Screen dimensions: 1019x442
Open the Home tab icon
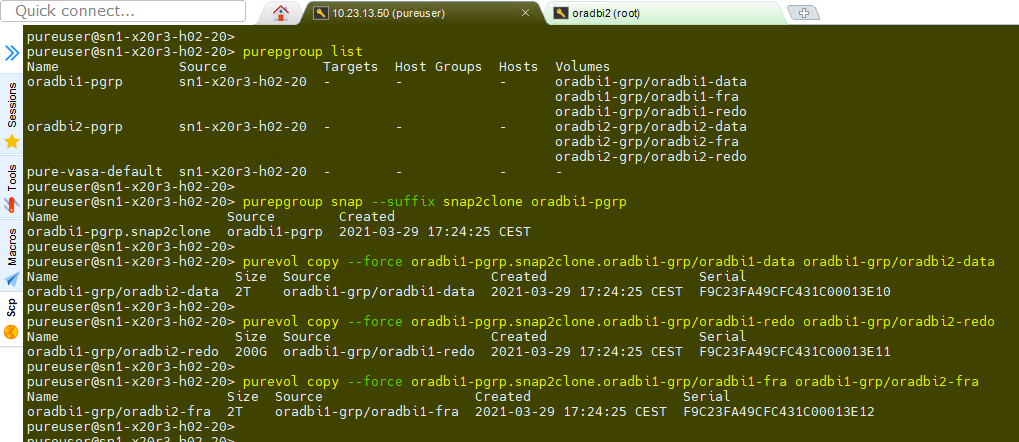(x=281, y=12)
